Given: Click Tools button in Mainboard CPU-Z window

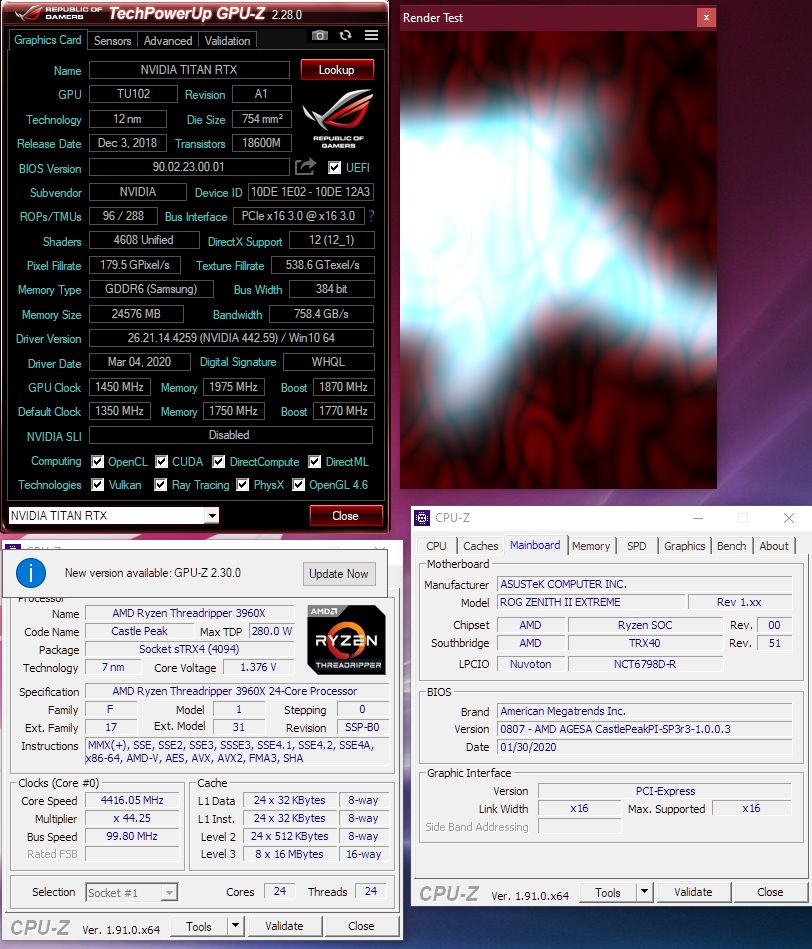Looking at the screenshot, I should click(607, 892).
